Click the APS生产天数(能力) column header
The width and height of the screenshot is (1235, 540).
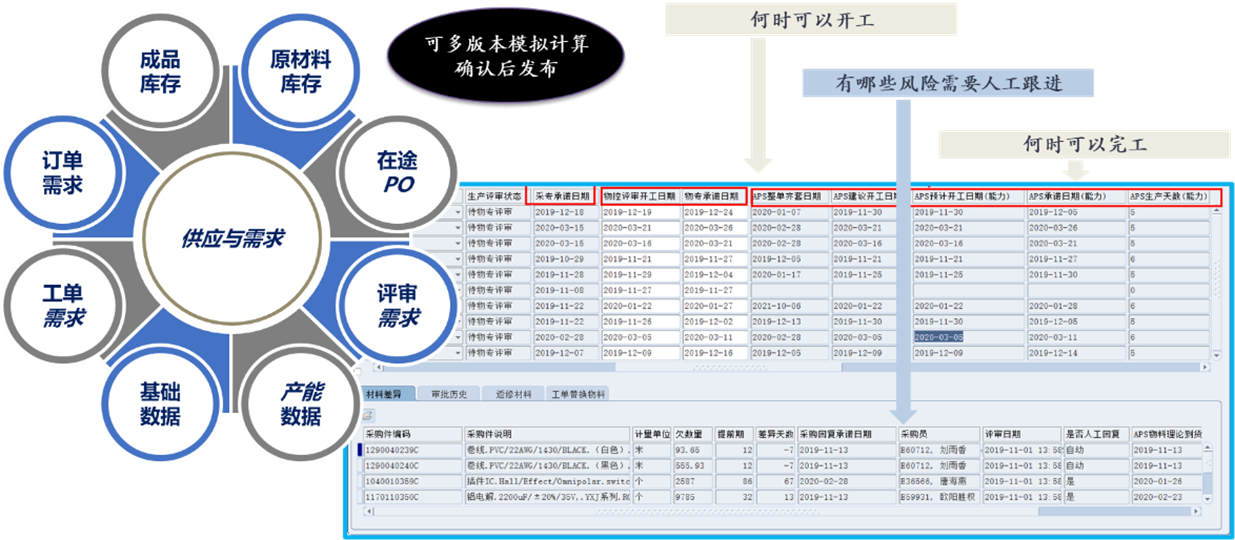[1168, 197]
